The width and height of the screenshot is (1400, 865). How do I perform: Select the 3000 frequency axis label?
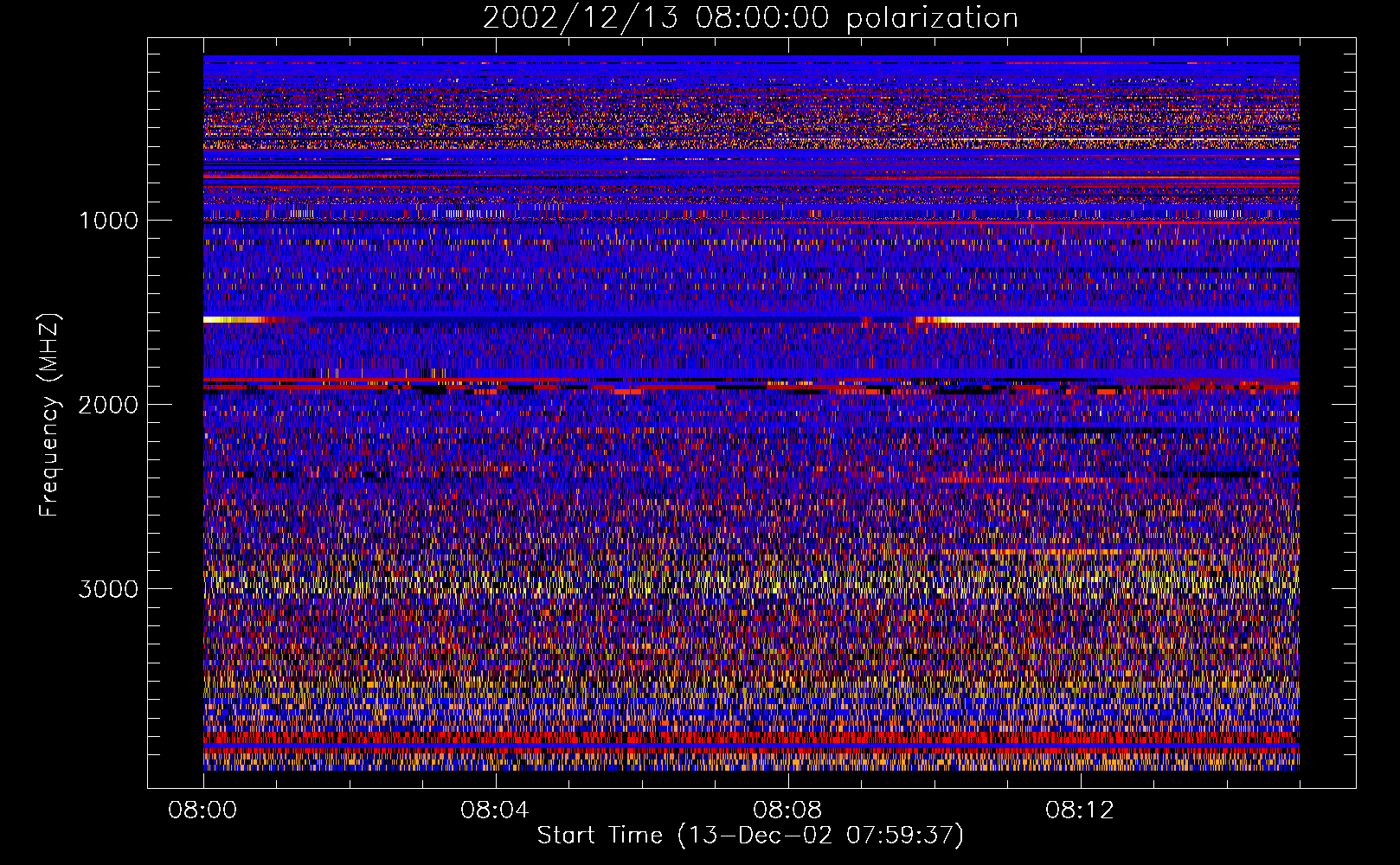[x=108, y=589]
